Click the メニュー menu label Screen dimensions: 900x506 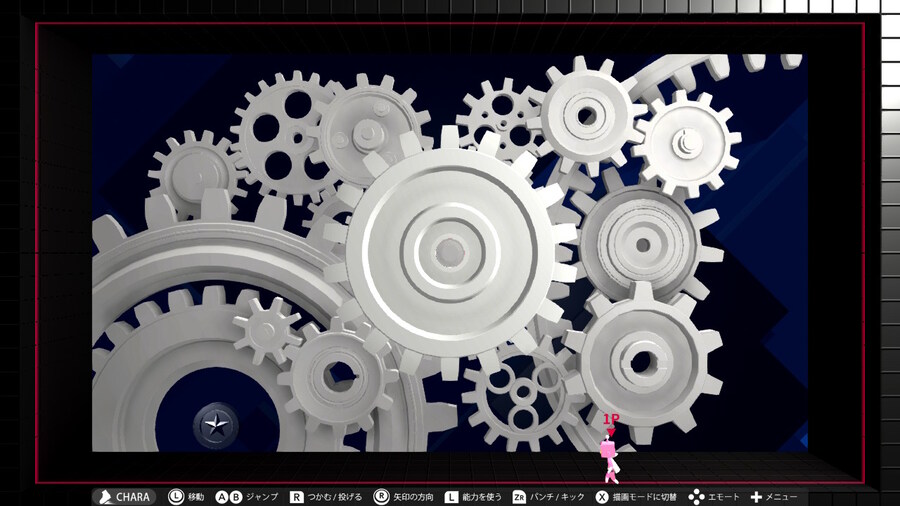[782, 496]
